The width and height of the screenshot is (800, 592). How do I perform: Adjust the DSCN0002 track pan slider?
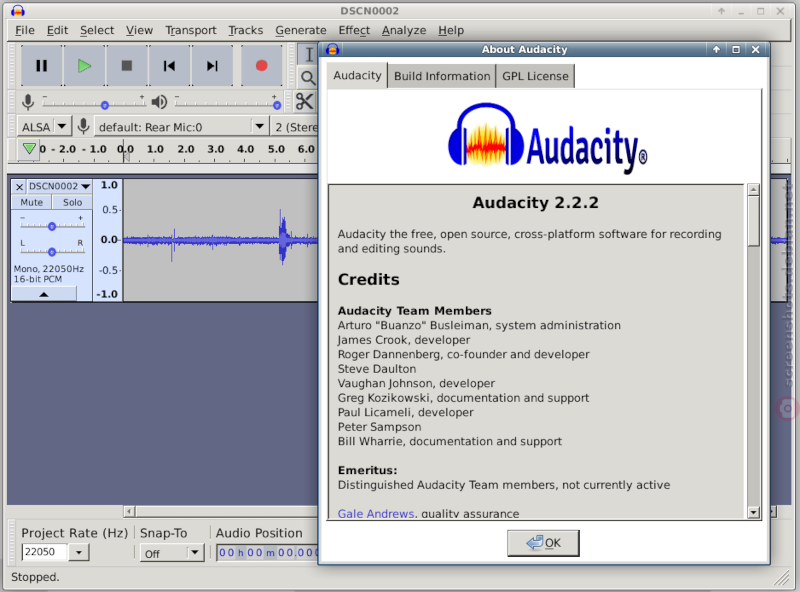point(52,252)
